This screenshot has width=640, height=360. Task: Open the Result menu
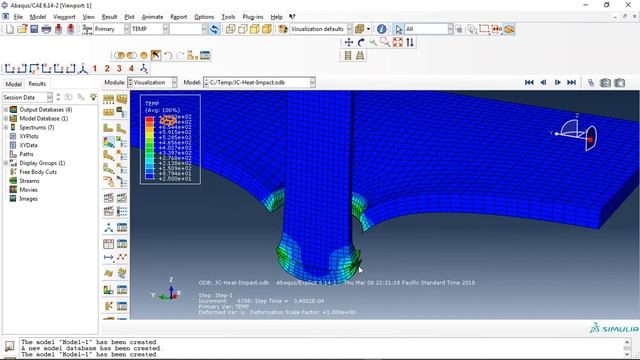click(x=109, y=17)
